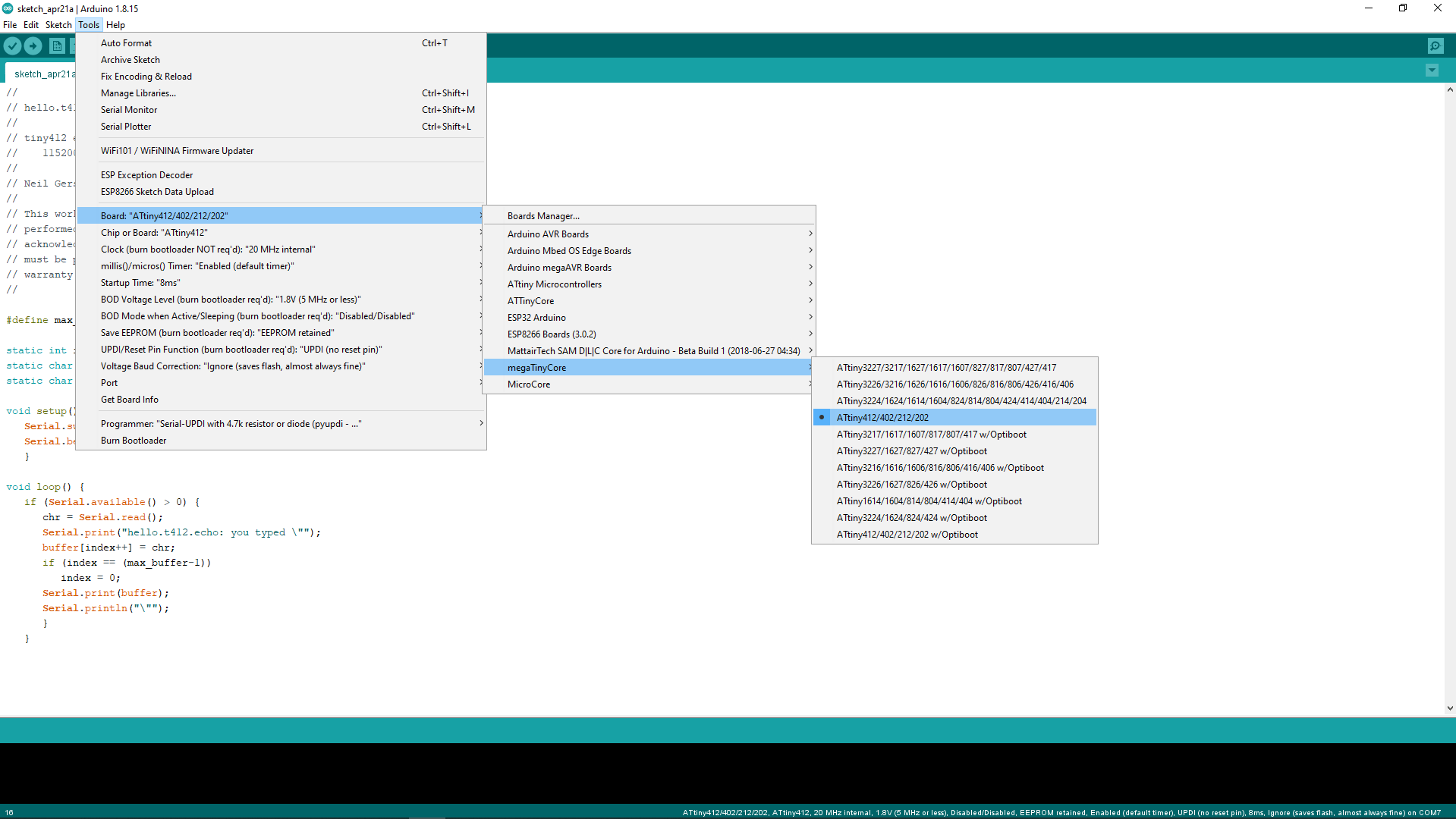
Task: Open Manage Libraries...
Action: click(x=281, y=93)
